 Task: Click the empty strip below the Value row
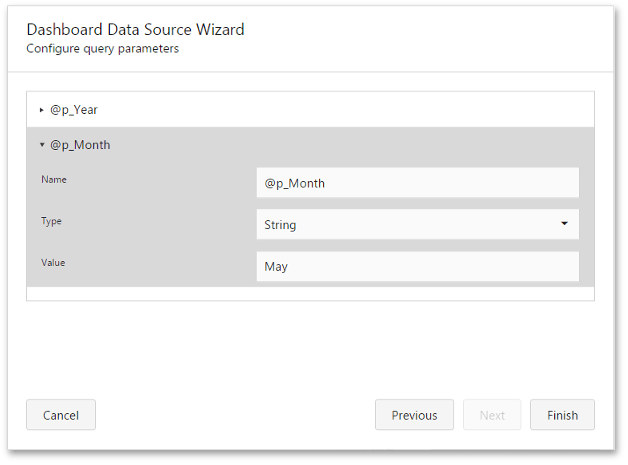click(x=310, y=294)
